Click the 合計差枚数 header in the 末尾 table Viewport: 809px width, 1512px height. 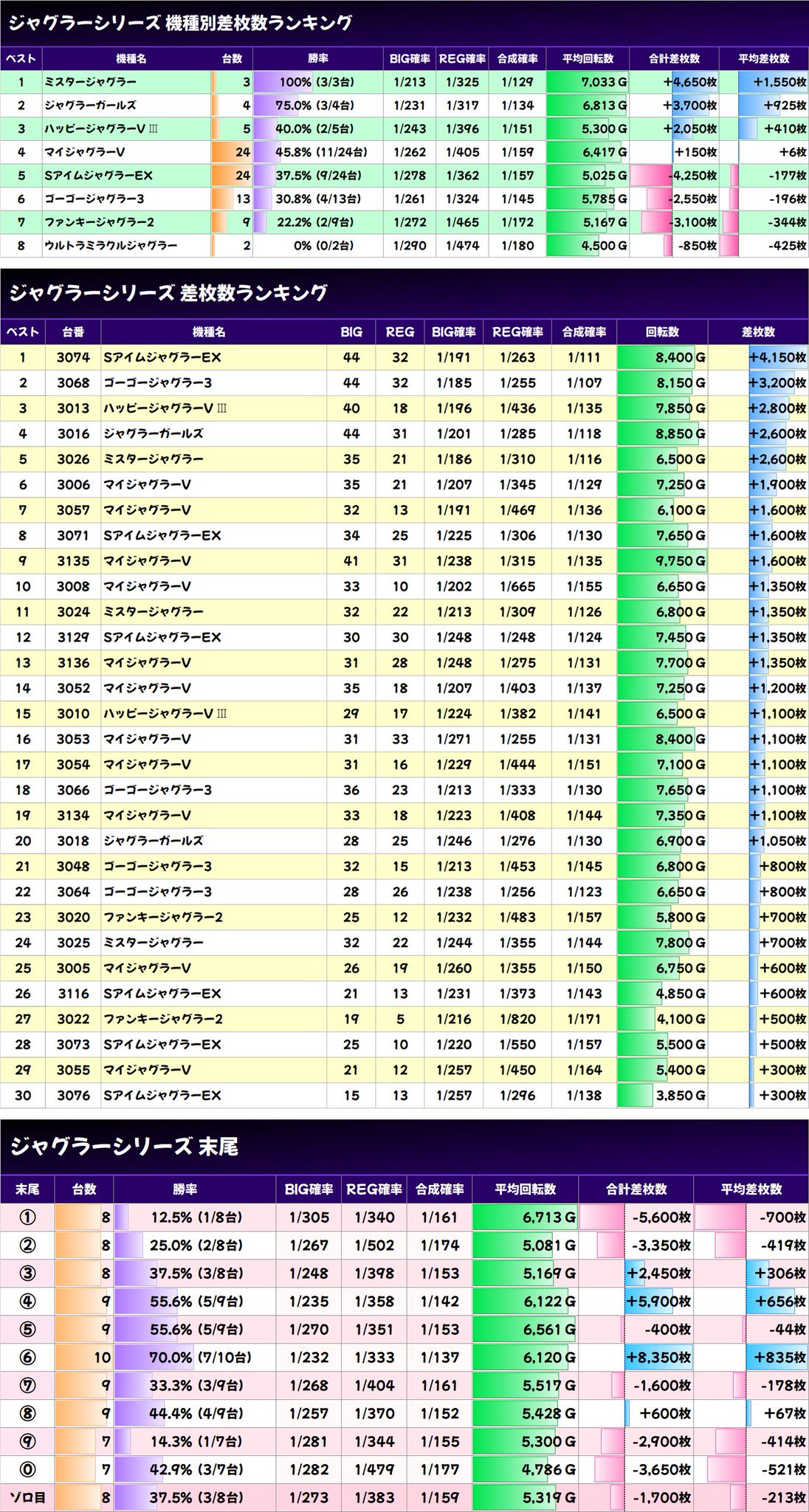[636, 1189]
